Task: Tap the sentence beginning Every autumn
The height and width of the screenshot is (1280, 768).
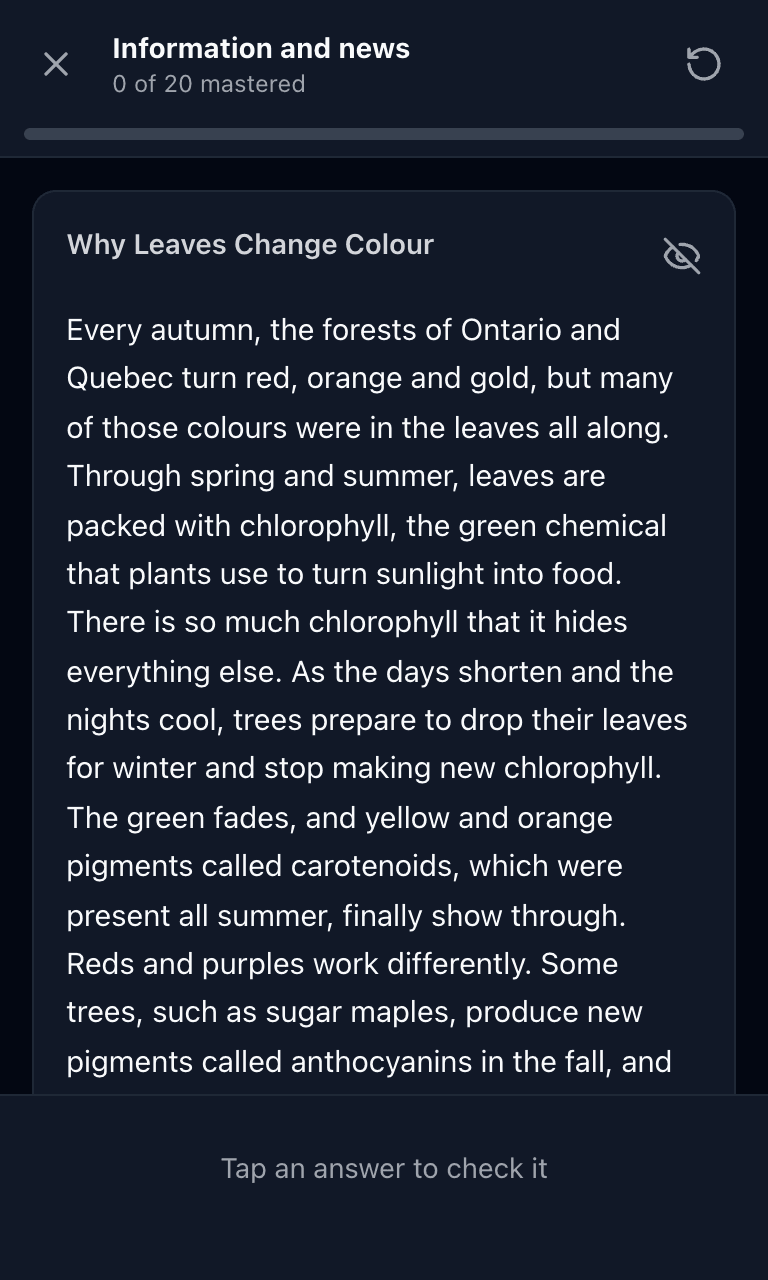Action: click(369, 379)
